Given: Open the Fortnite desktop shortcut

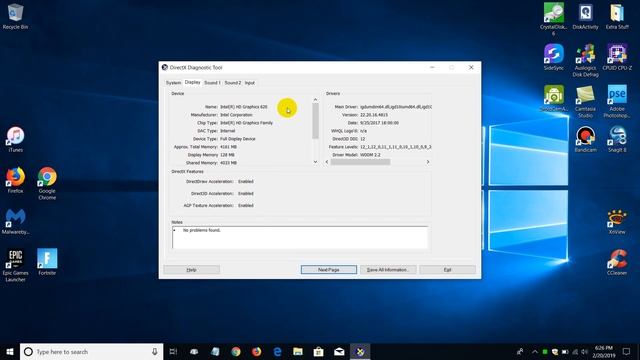Looking at the screenshot, I should 47,262.
